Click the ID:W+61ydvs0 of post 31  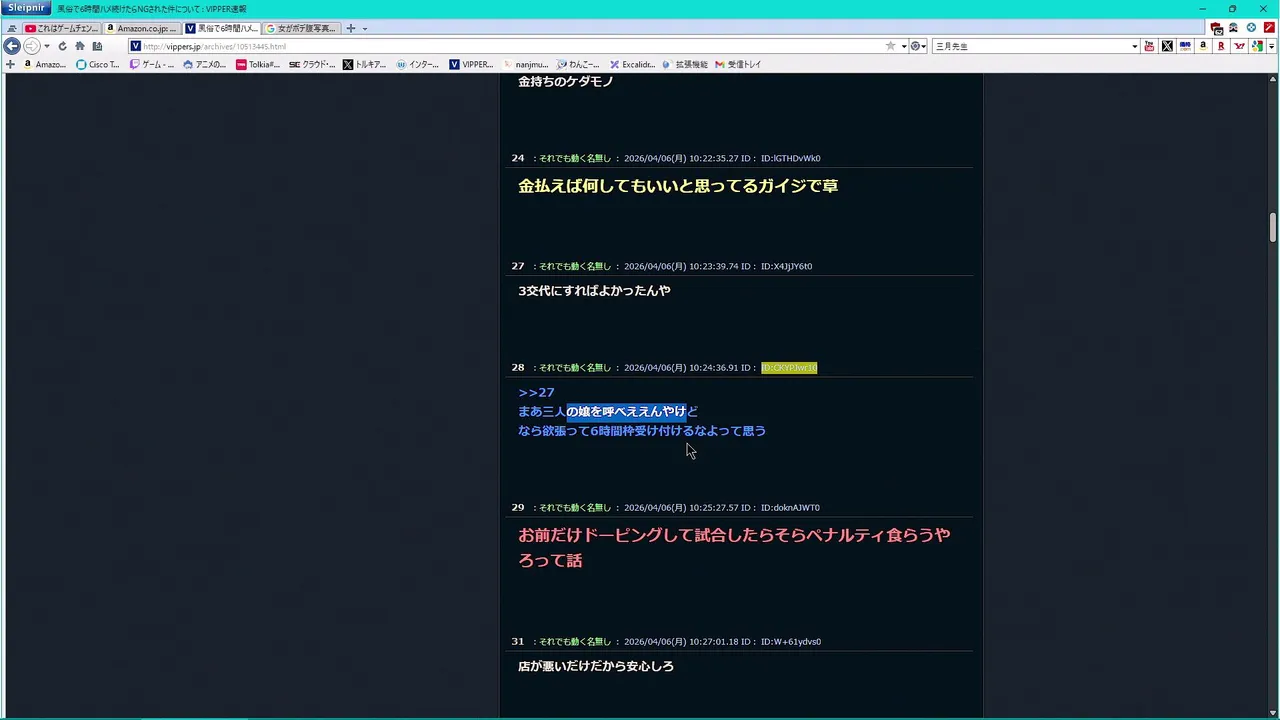pyautogui.click(x=790, y=642)
